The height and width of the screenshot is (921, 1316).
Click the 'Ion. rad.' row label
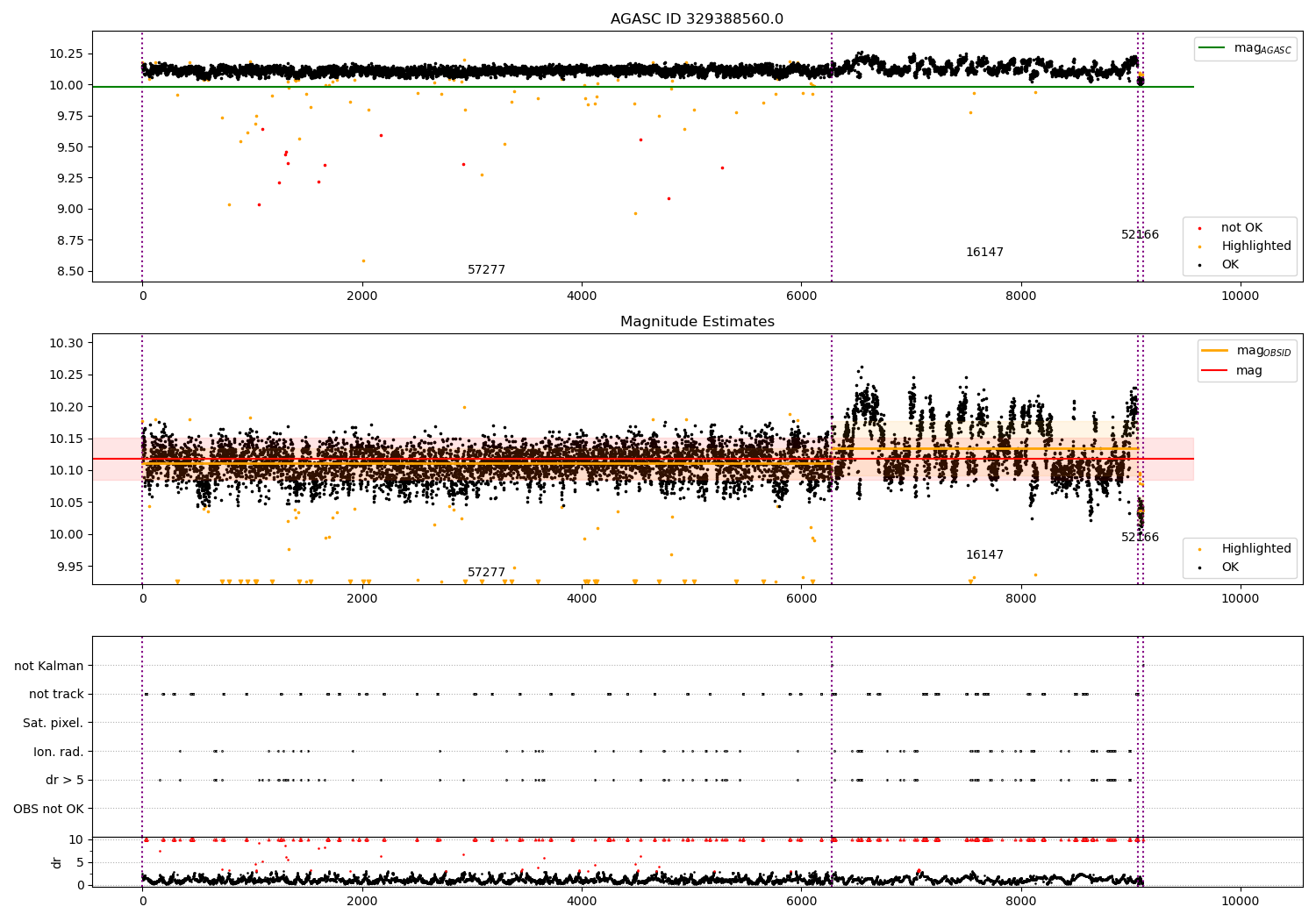click(x=59, y=752)
